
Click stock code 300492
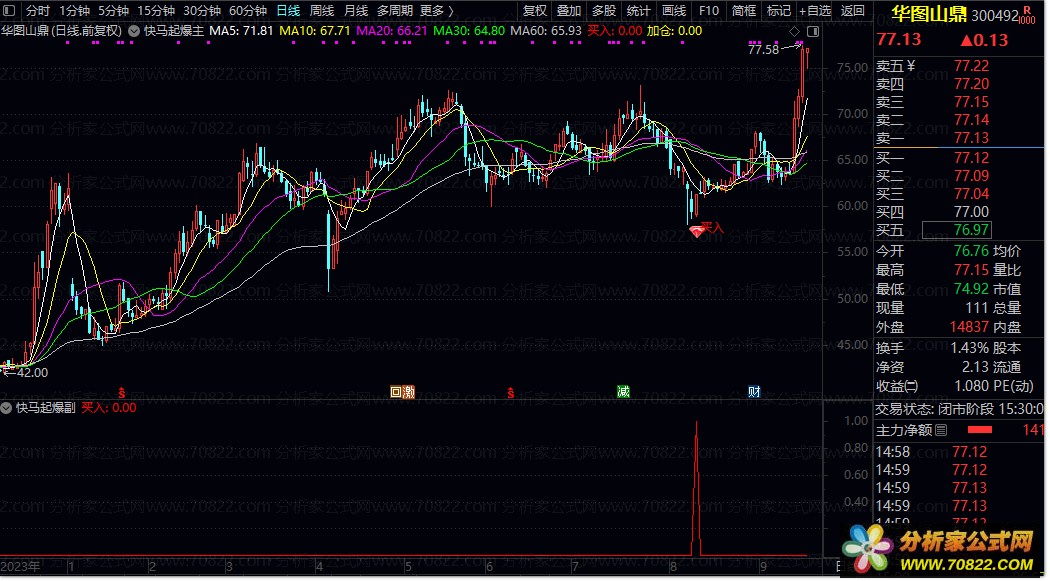click(994, 15)
